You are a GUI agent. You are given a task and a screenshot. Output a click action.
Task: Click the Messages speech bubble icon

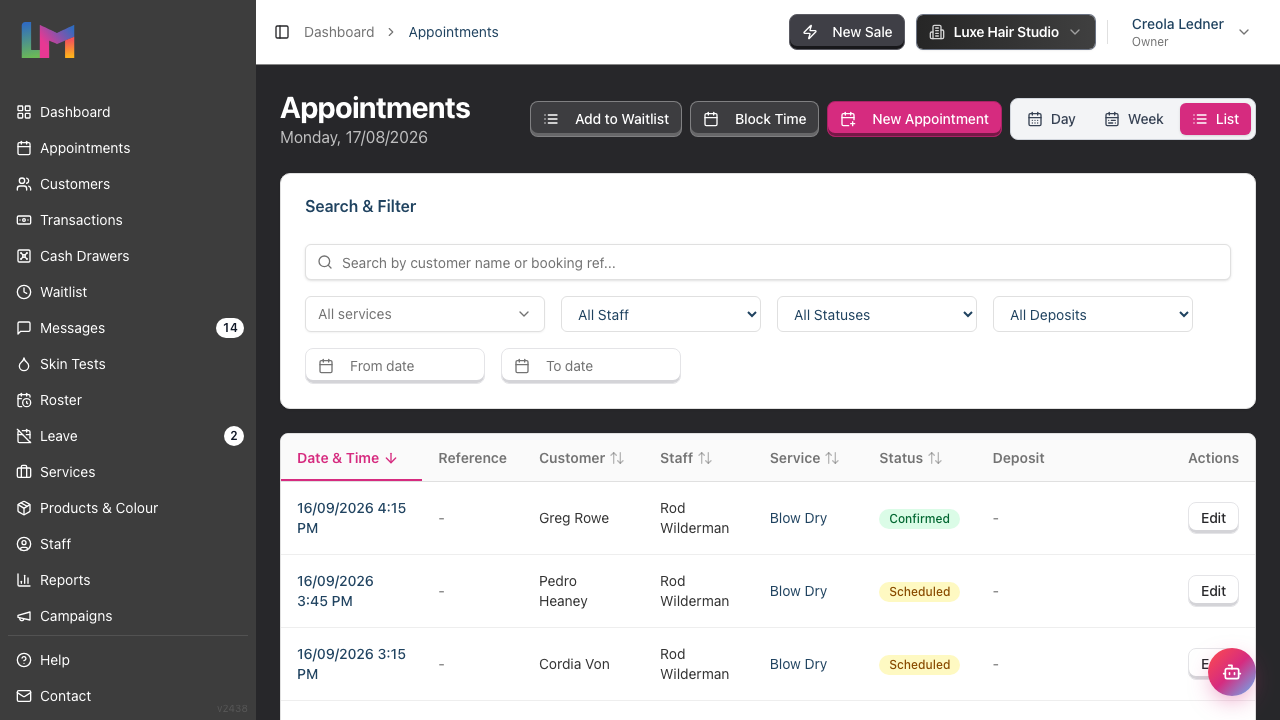[24, 328]
